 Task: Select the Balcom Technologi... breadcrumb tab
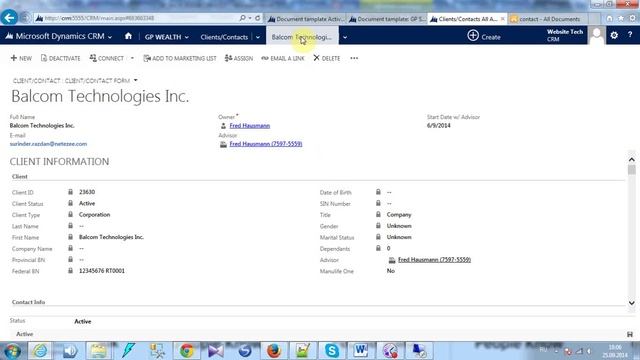point(302,37)
